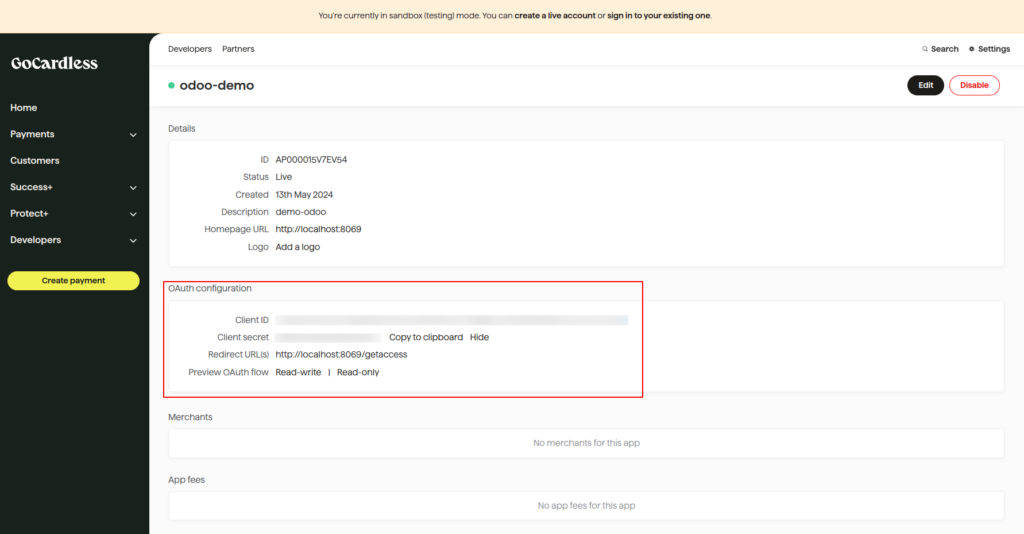1024x534 pixels.
Task: Click Description value demo-odoo
Action: [300, 212]
